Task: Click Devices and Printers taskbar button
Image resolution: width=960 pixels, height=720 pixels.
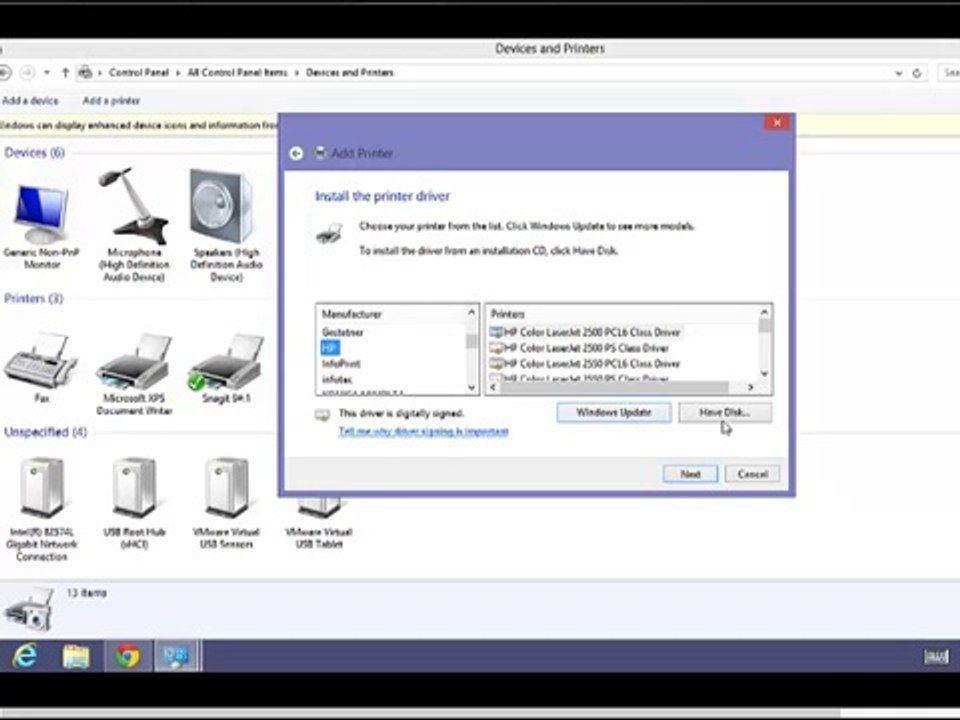Action: pos(176,656)
